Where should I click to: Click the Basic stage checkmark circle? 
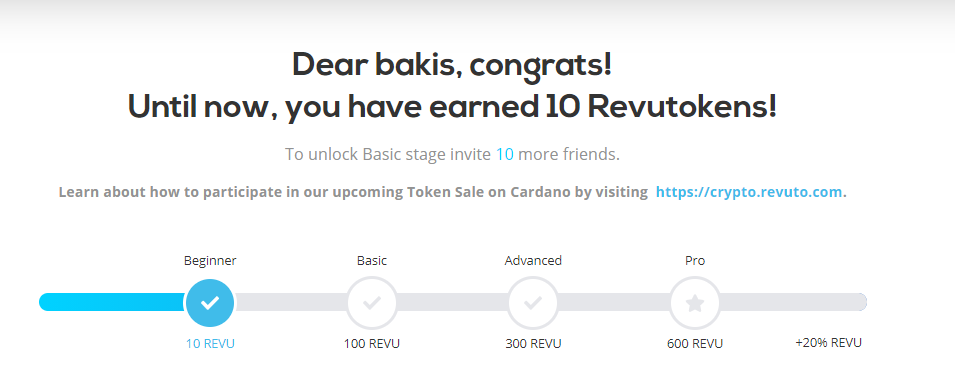coord(372,302)
